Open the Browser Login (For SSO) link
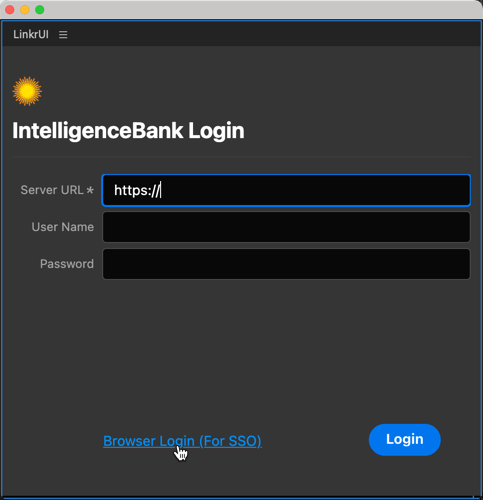 [x=182, y=441]
